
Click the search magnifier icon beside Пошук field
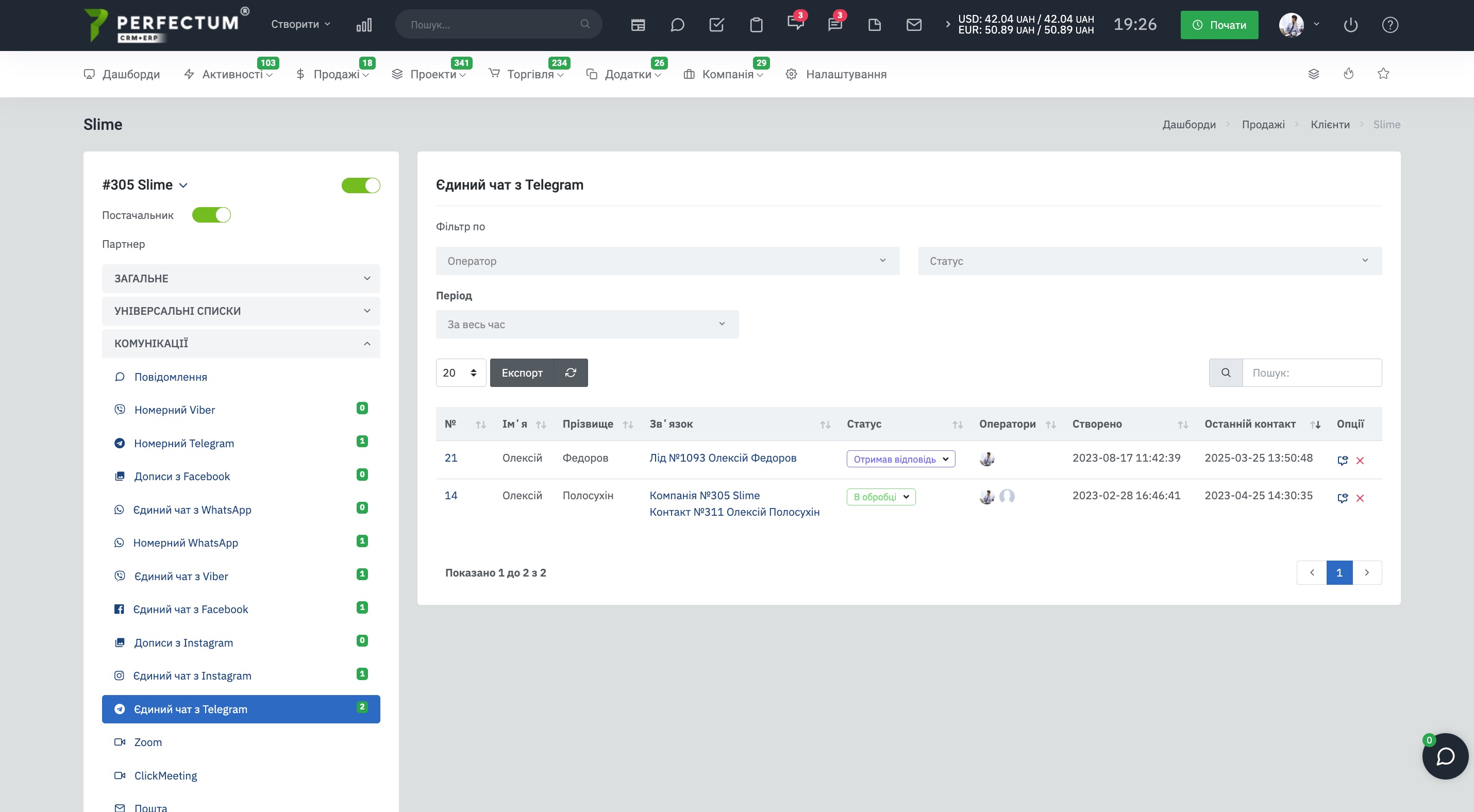(x=1226, y=373)
